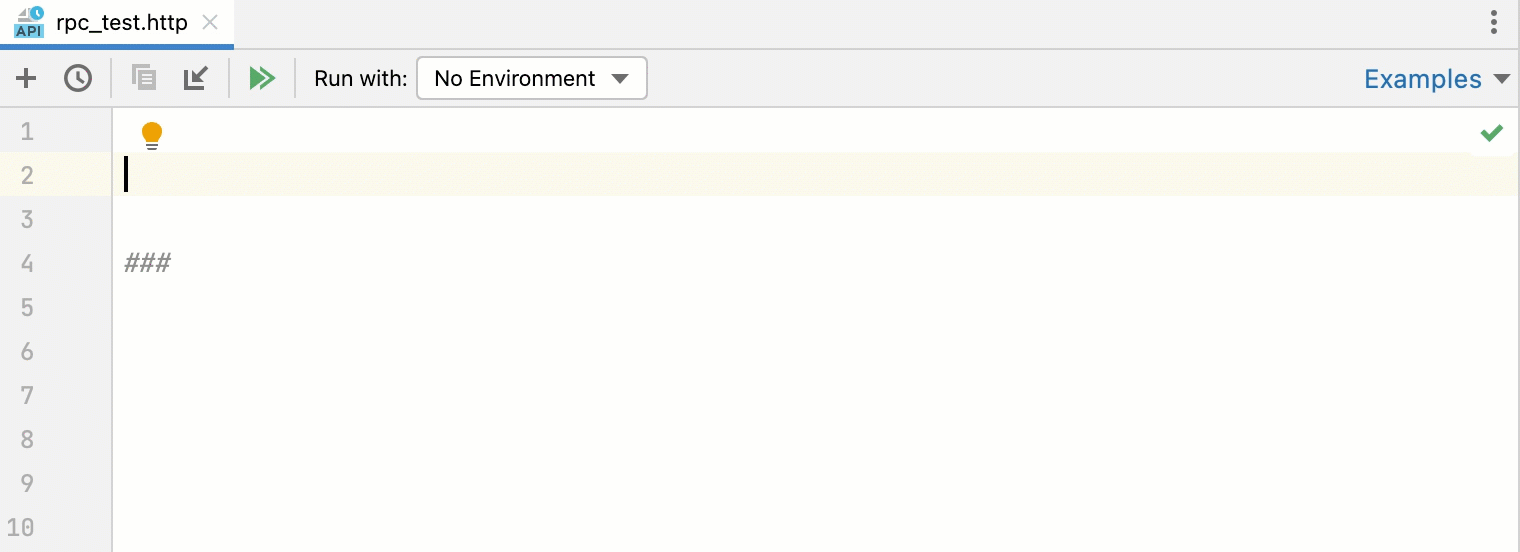This screenshot has height=552, width=1520.
Task: Click empty editor area on line 7
Action: (x=816, y=395)
